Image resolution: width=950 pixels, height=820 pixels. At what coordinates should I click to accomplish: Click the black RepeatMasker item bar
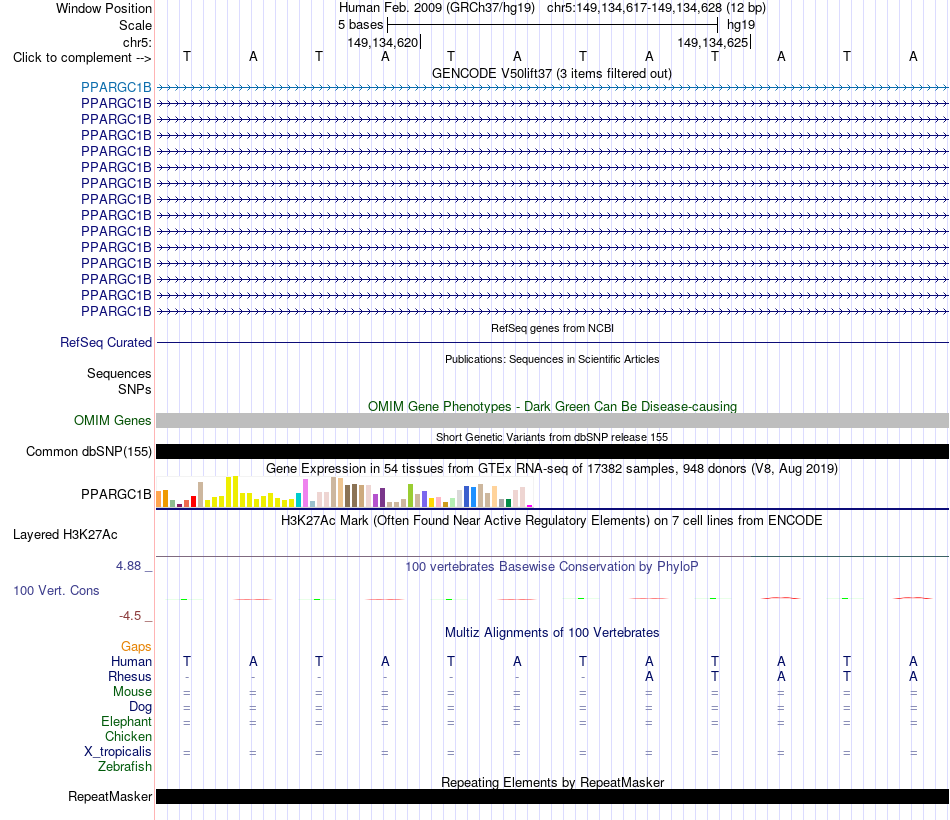552,796
